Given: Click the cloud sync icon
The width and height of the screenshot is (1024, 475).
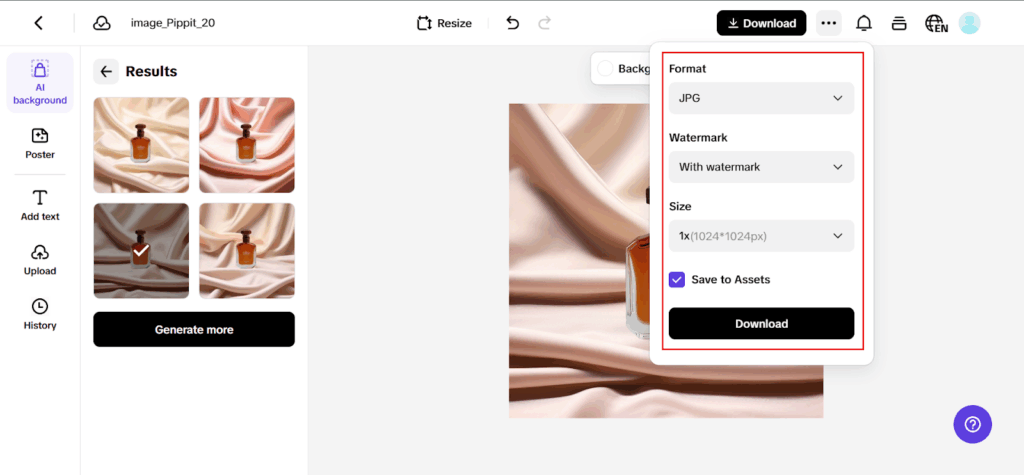Looking at the screenshot, I should 101,23.
